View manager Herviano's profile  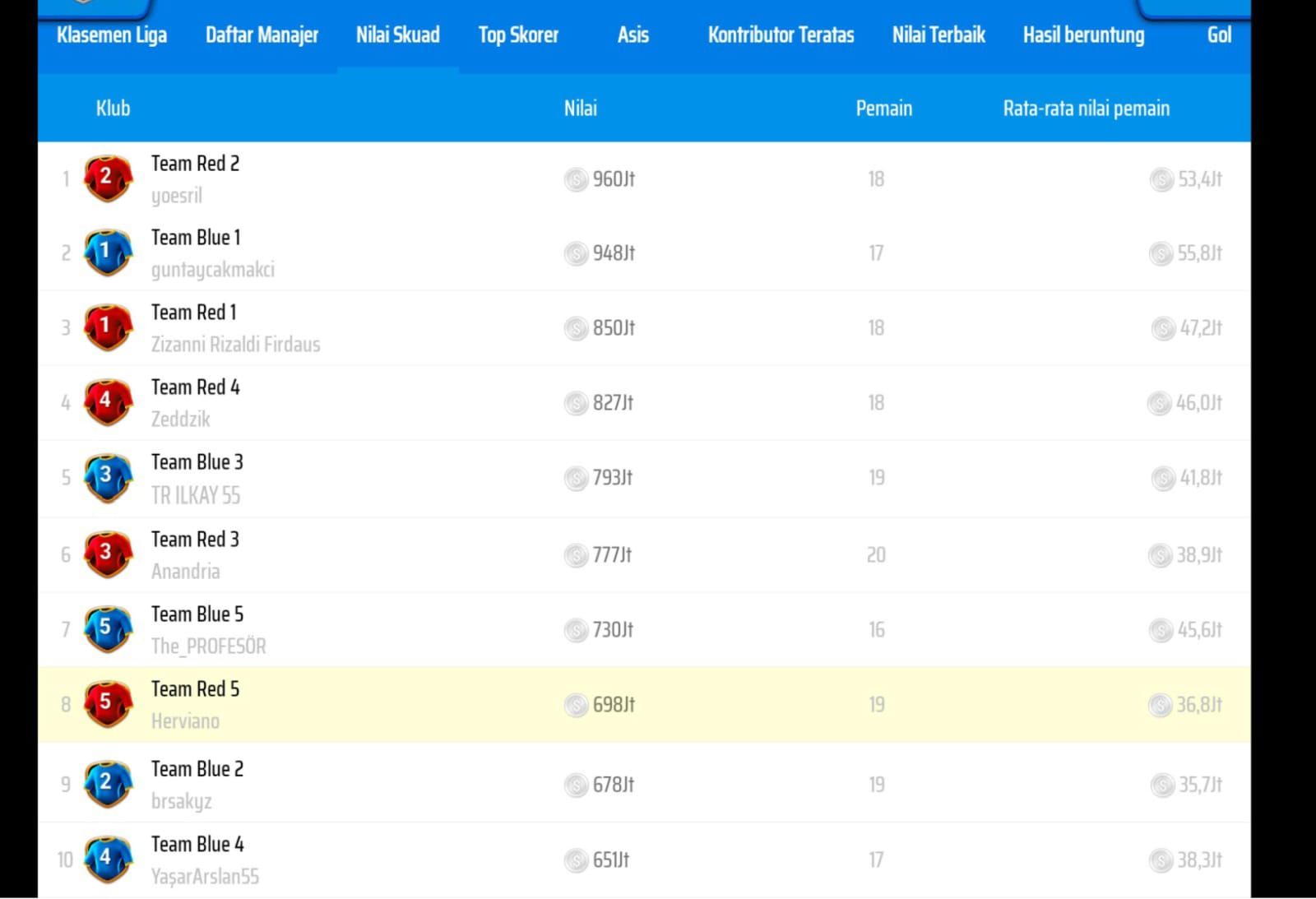pos(186,721)
